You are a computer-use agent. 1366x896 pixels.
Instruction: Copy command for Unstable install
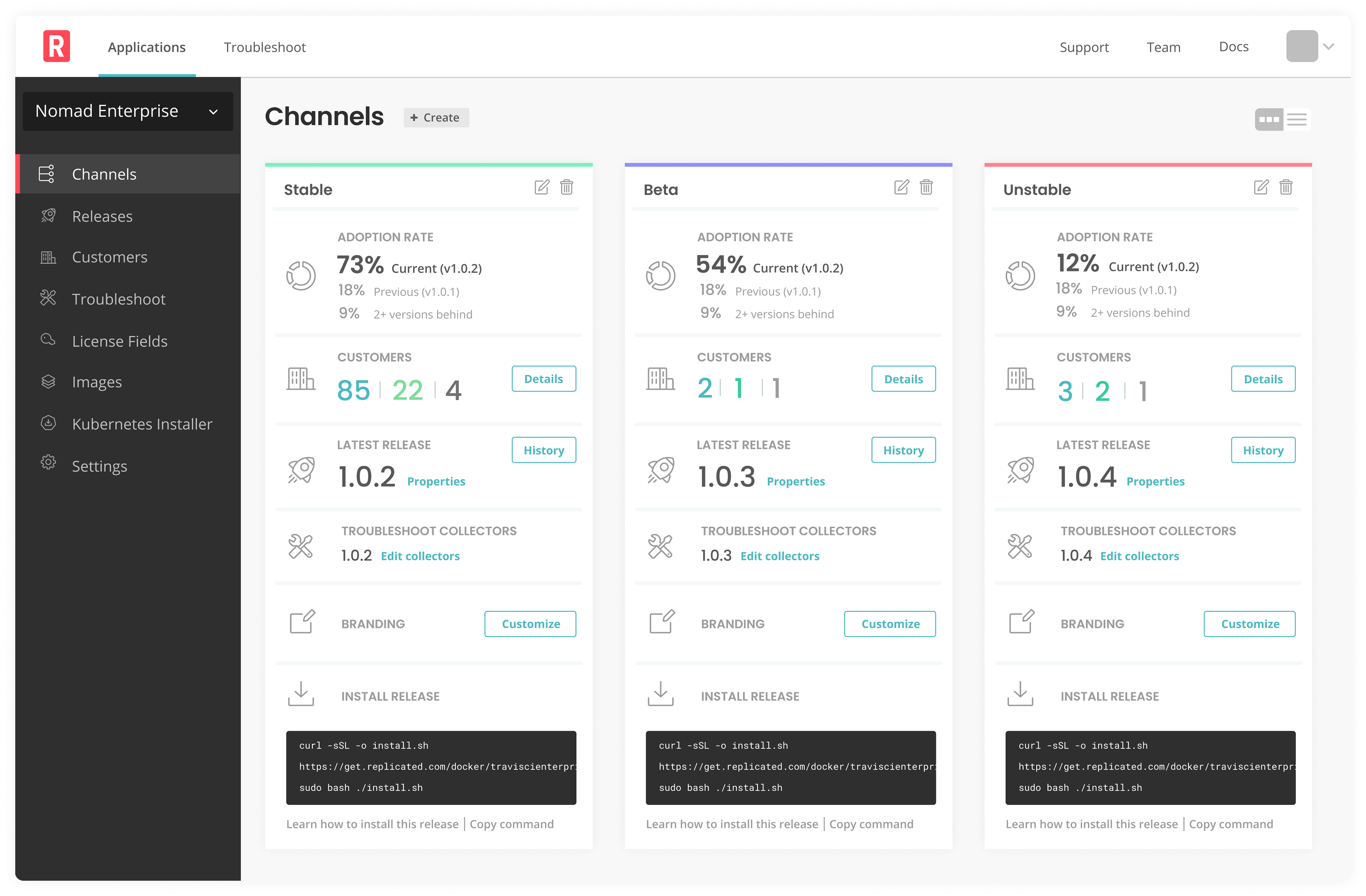click(x=1230, y=824)
